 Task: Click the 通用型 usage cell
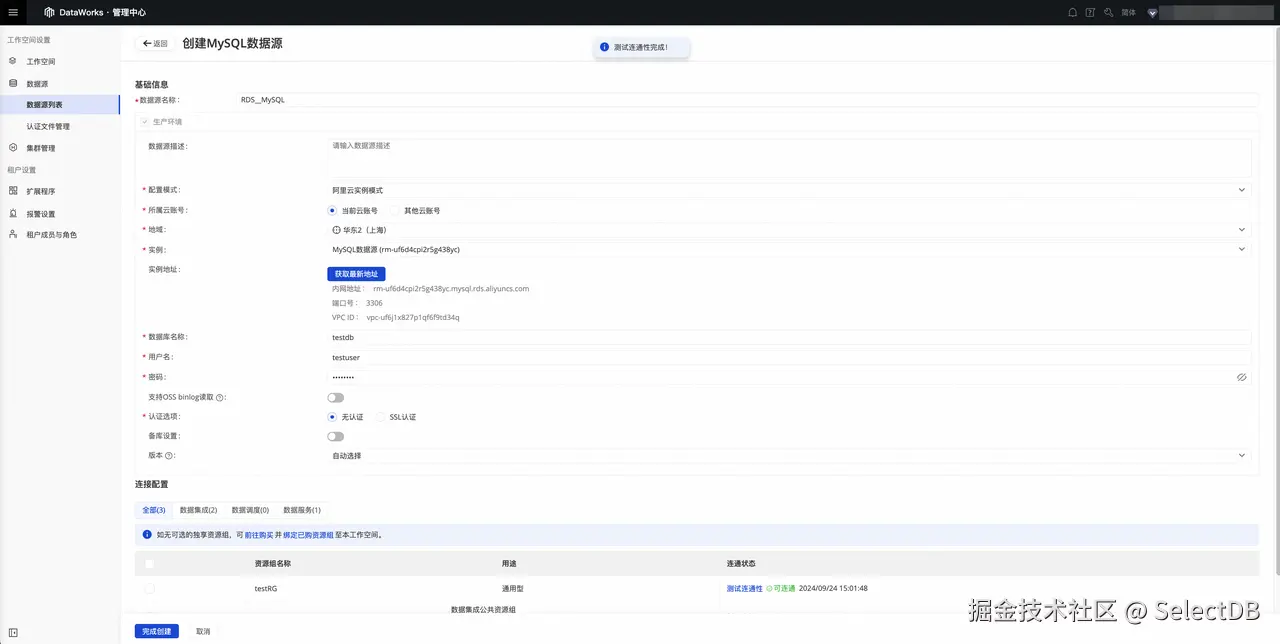coord(513,588)
